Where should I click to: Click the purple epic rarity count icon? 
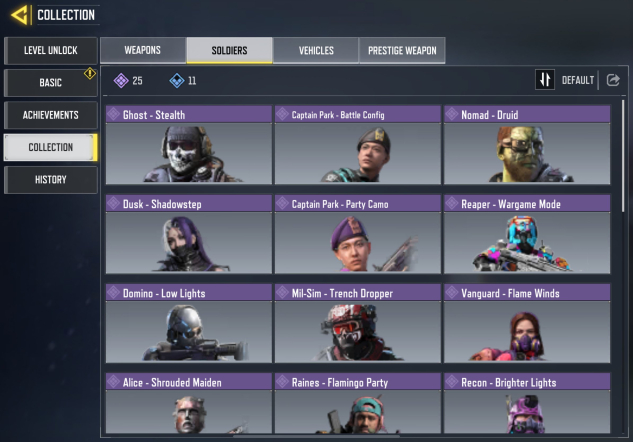click(x=121, y=80)
